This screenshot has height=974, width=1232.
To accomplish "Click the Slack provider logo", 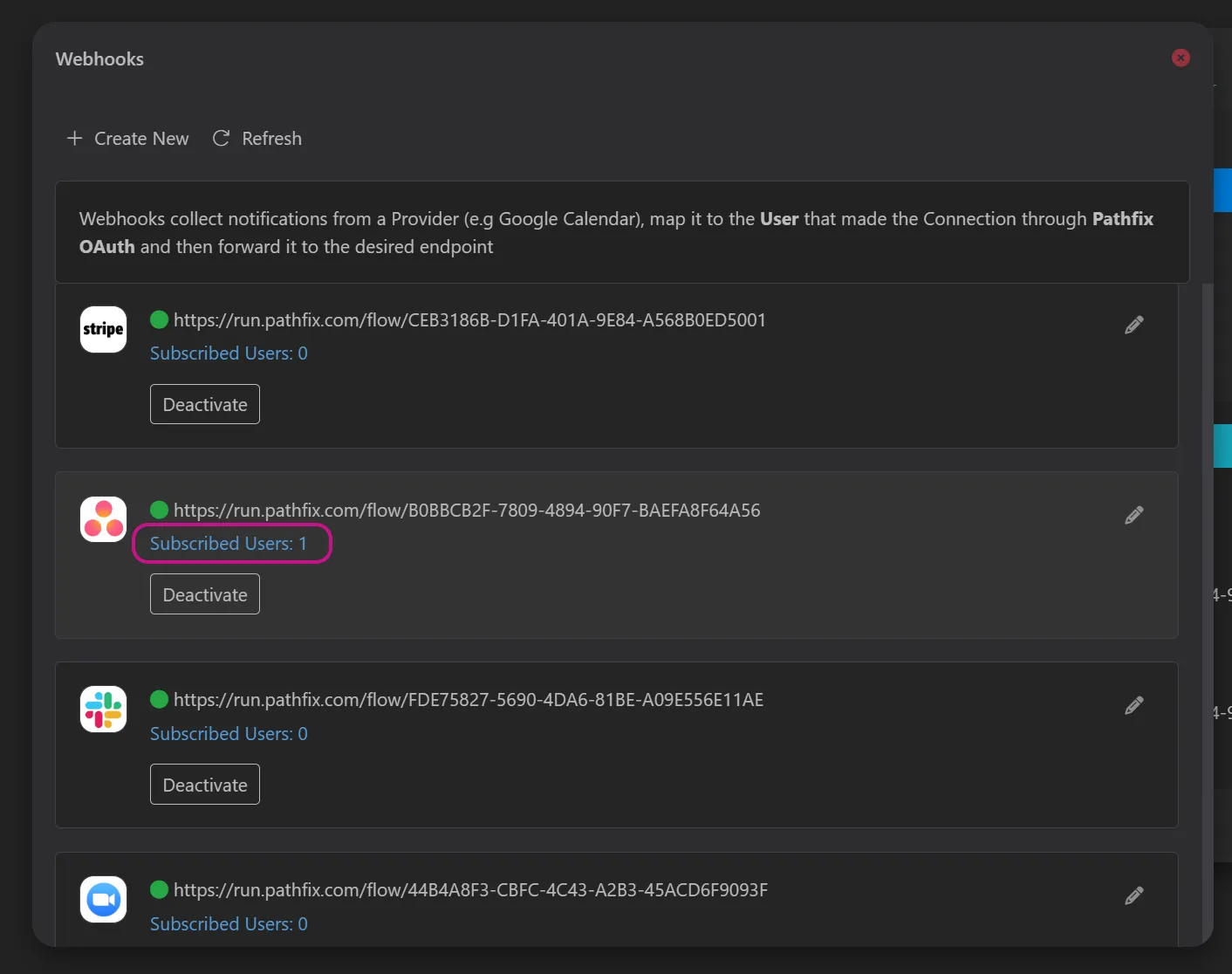I will 103,709.
